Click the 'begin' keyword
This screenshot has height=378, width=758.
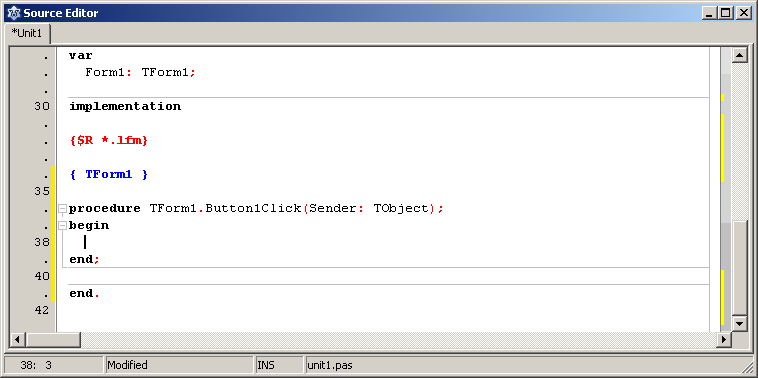click(89, 226)
